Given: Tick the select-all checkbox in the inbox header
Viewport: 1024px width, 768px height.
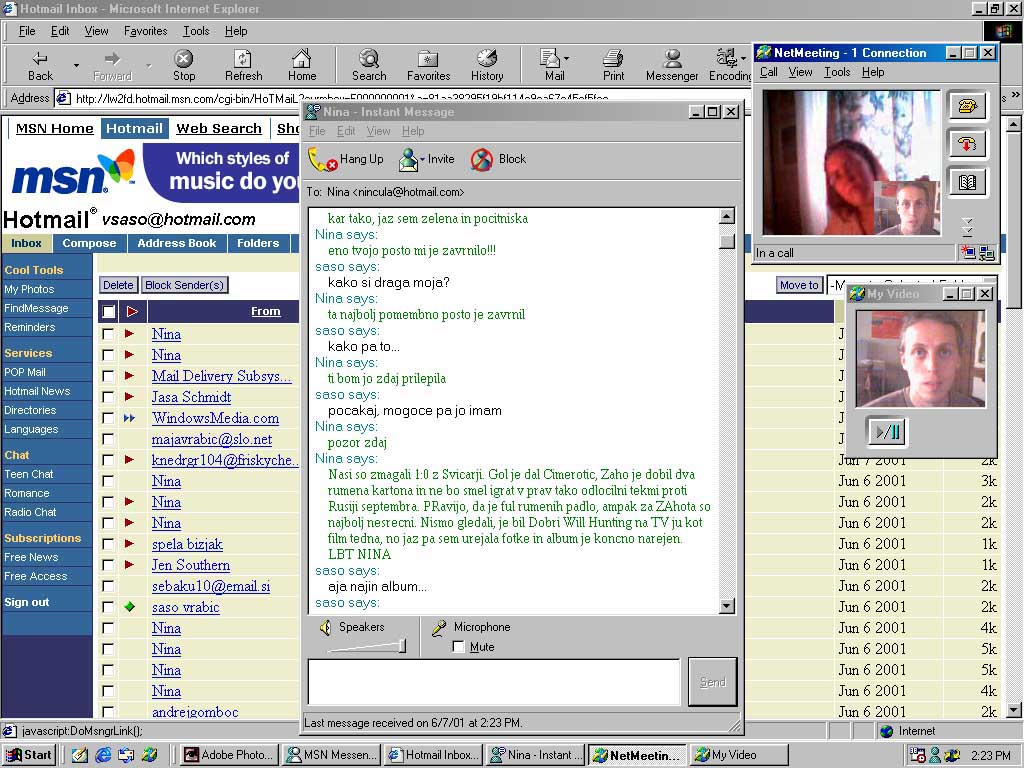Looking at the screenshot, I should coord(108,312).
